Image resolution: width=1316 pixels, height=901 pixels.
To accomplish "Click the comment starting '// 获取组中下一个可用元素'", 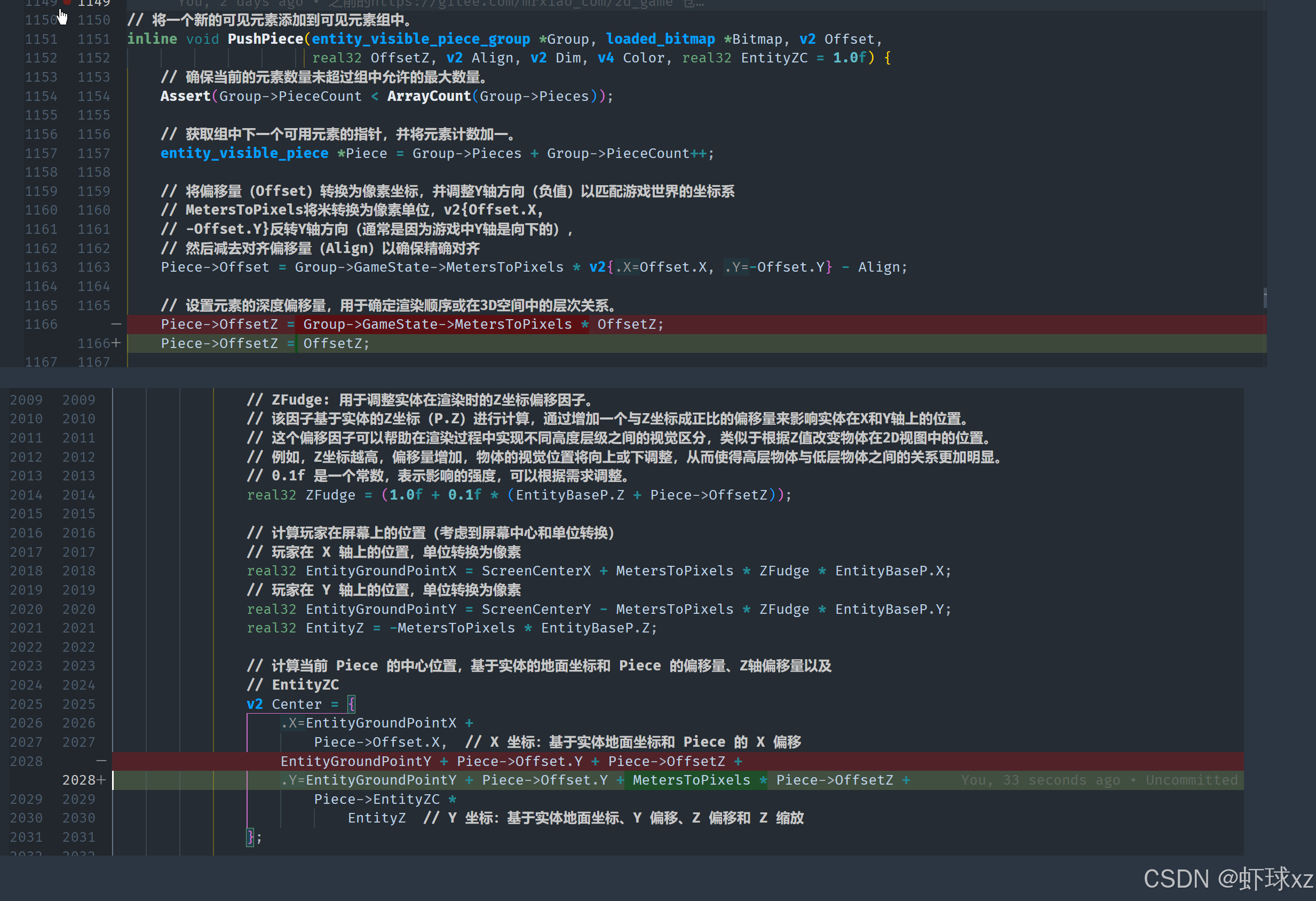I will (x=338, y=134).
